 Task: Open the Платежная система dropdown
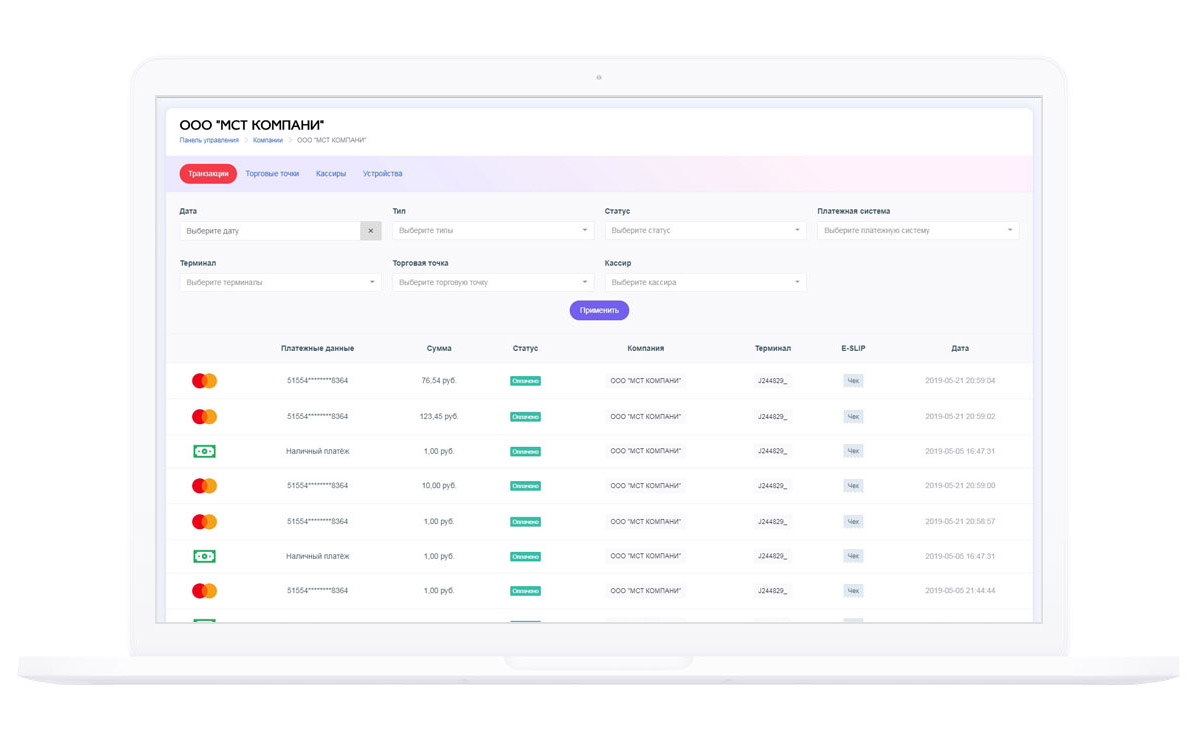click(917, 231)
